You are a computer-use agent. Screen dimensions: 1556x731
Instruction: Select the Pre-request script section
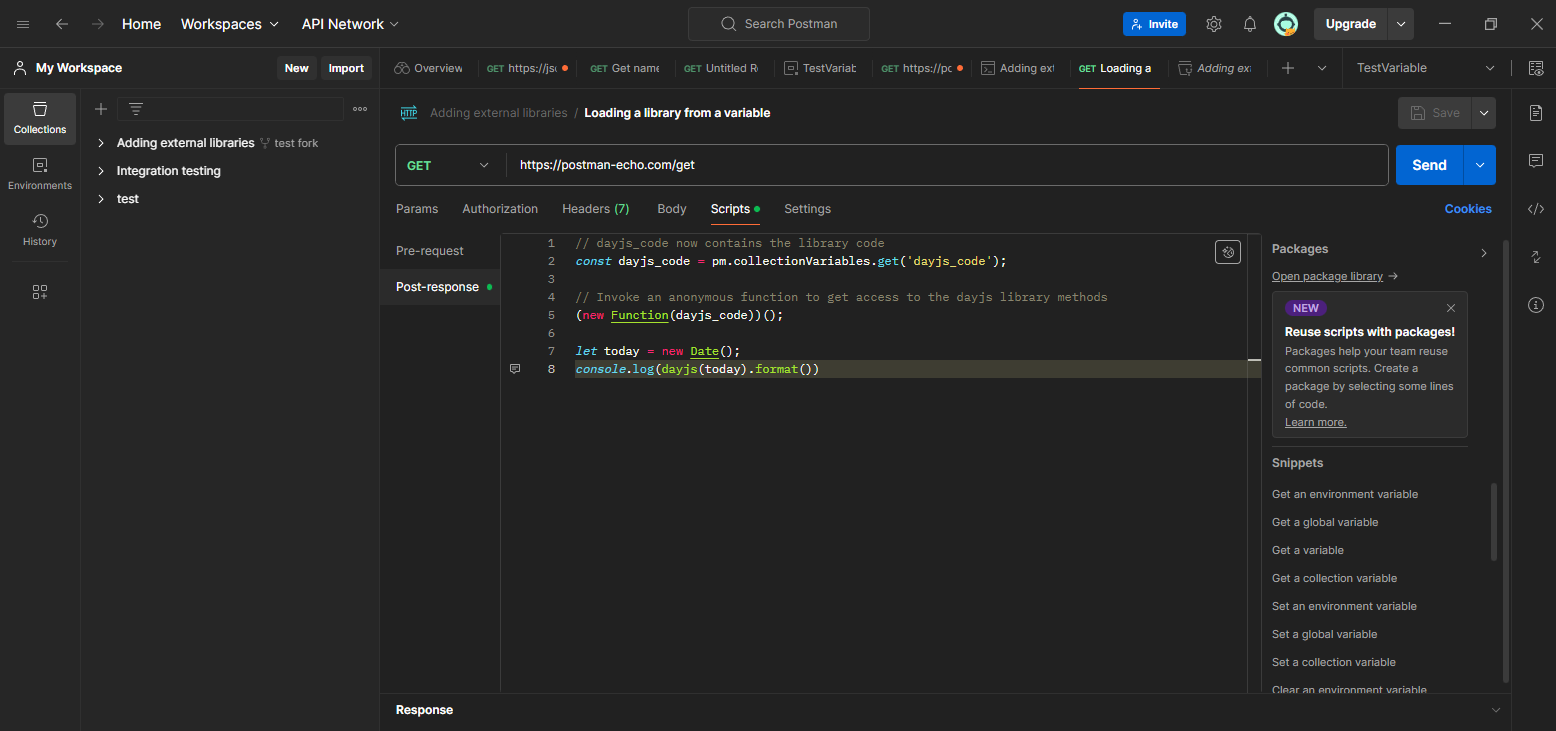point(430,251)
